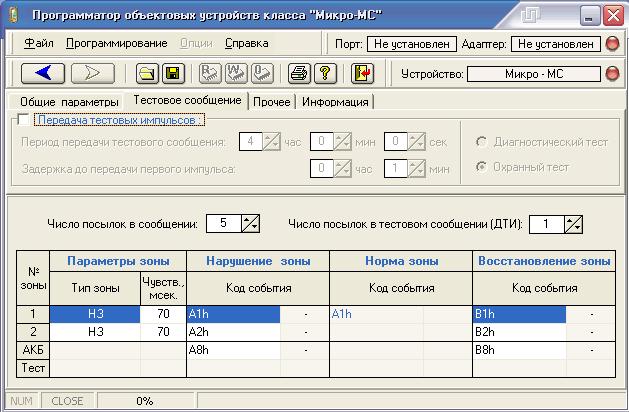Click the test period seconds spinner

tap(416, 141)
